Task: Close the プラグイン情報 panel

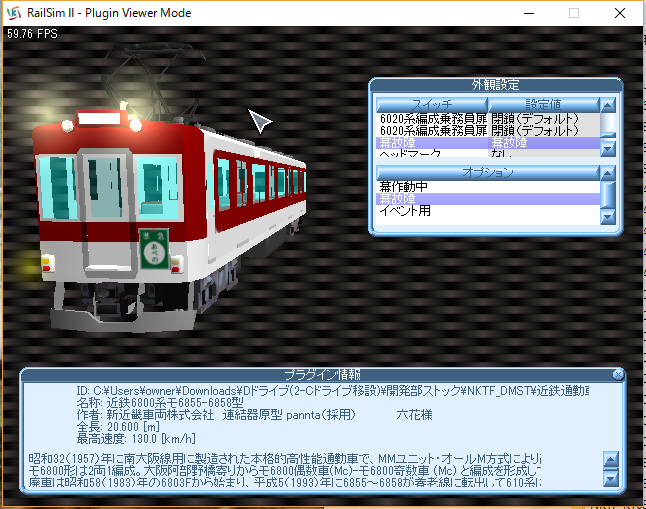Action: pyautogui.click(x=618, y=374)
